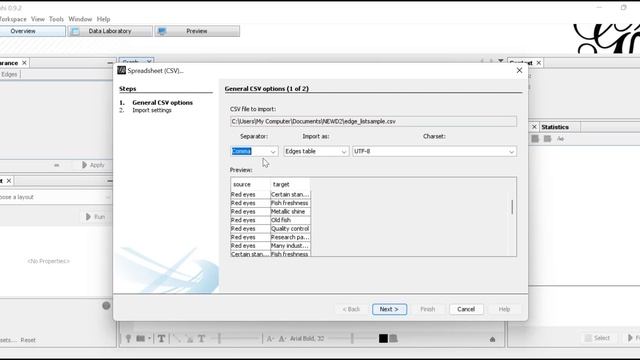Switch to the Overview tab
Screen dimensions: 640x360
[x=32, y=31]
